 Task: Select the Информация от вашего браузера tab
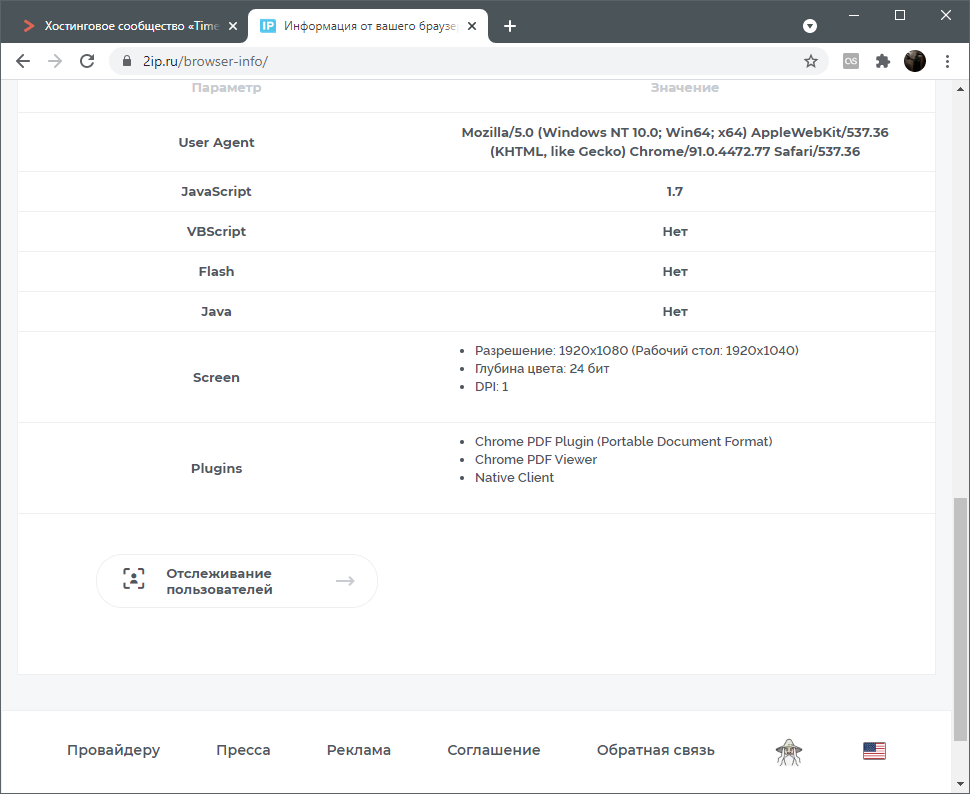(368, 26)
